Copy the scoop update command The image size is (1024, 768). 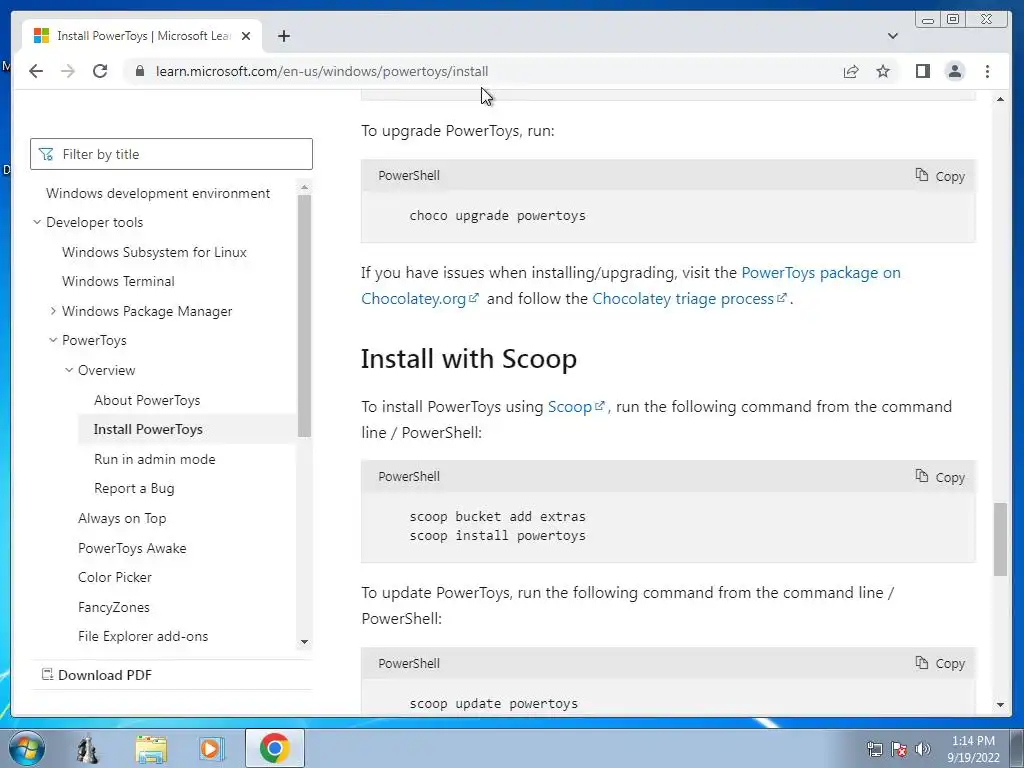tap(940, 664)
